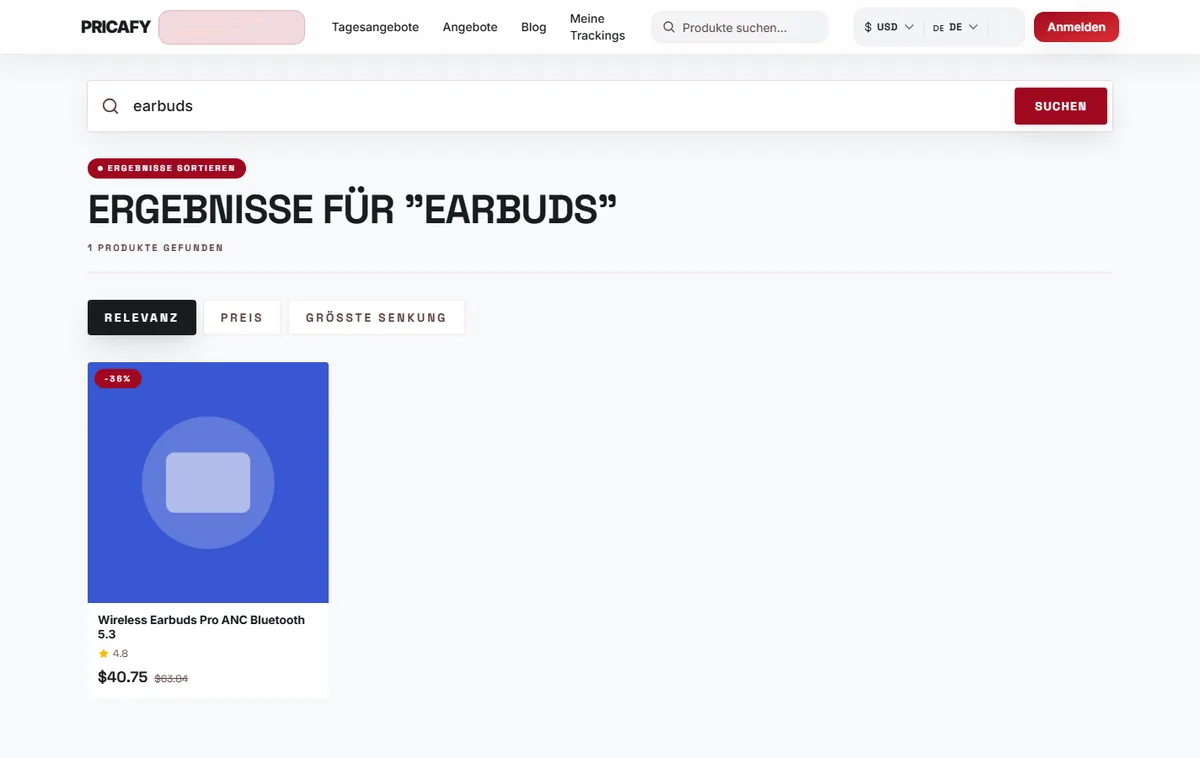Click the $40.75 price
1200x758 pixels.
coord(123,677)
